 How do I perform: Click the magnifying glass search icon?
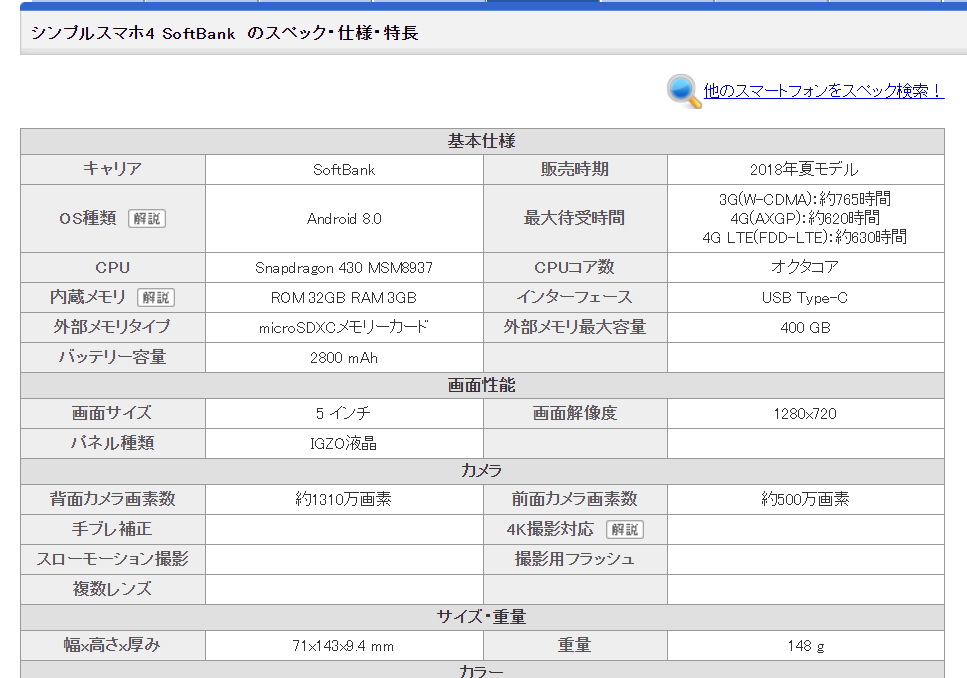[683, 90]
